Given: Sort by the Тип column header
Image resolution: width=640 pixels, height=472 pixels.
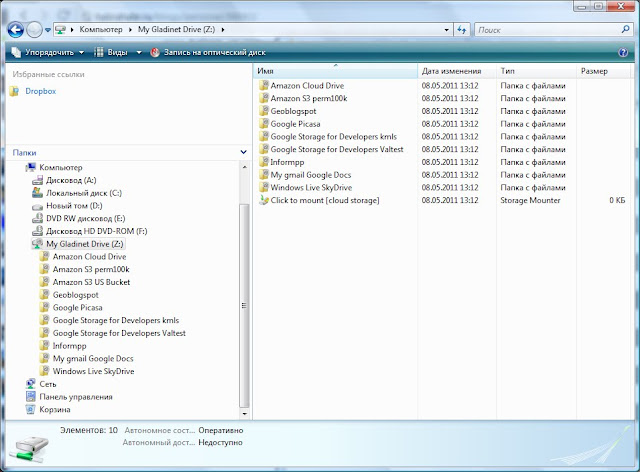Looking at the screenshot, I should point(536,71).
